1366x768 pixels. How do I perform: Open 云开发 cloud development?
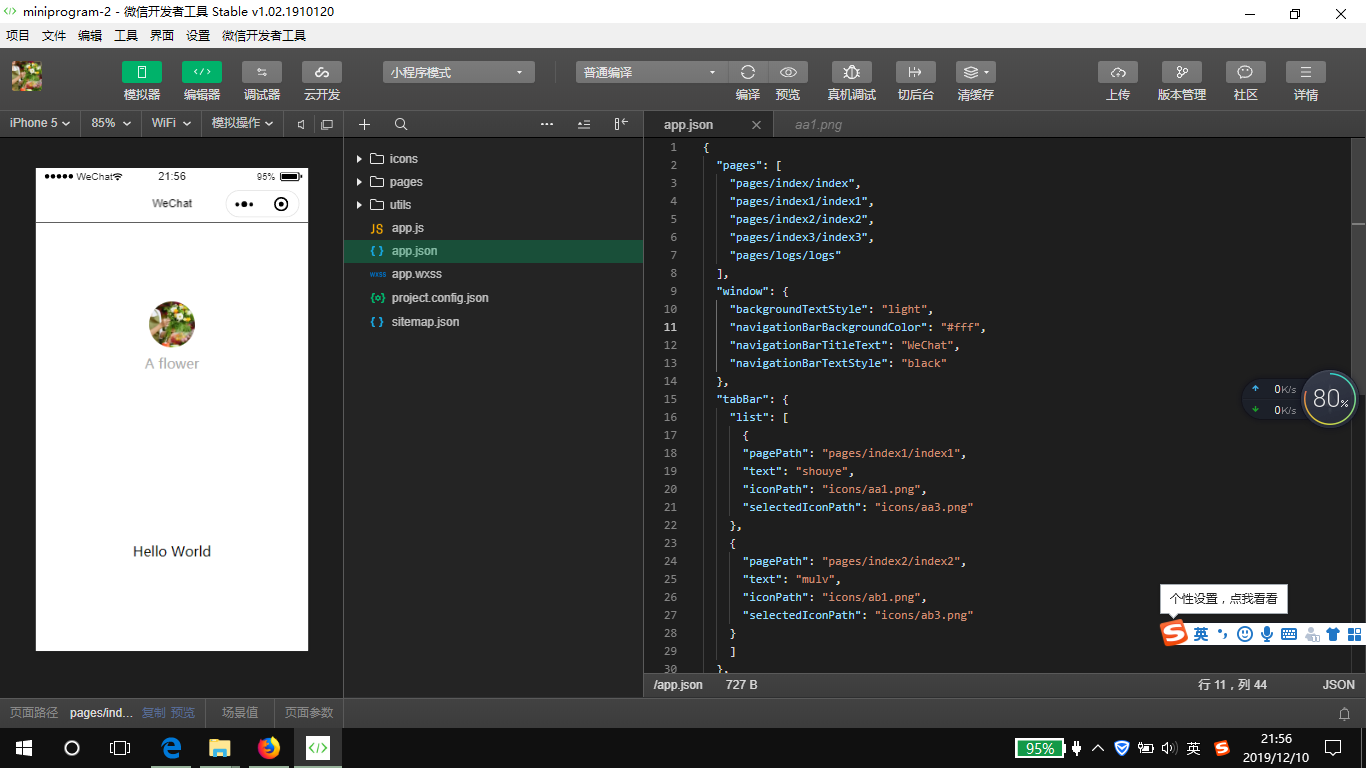321,72
